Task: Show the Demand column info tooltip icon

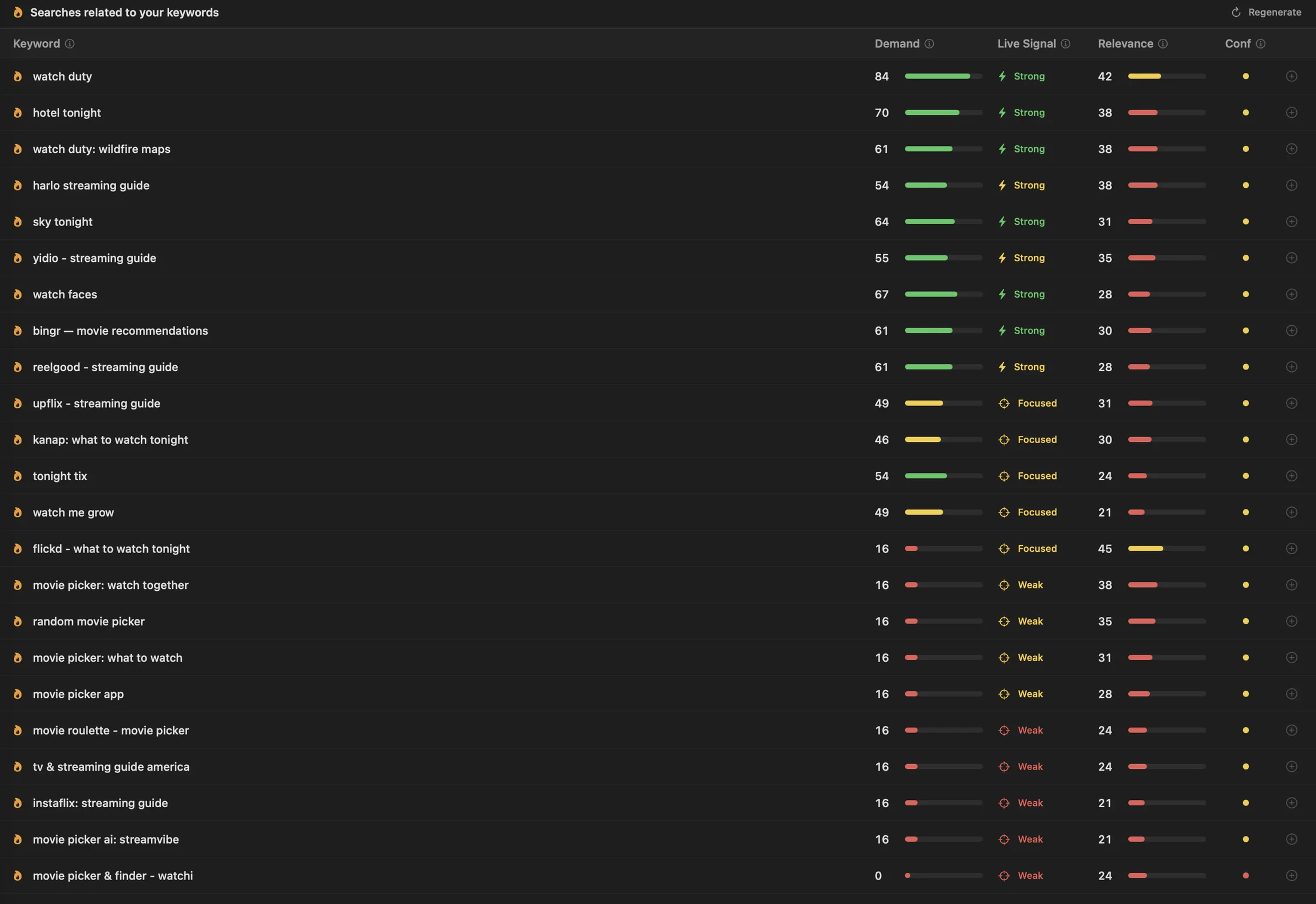Action: 929,44
